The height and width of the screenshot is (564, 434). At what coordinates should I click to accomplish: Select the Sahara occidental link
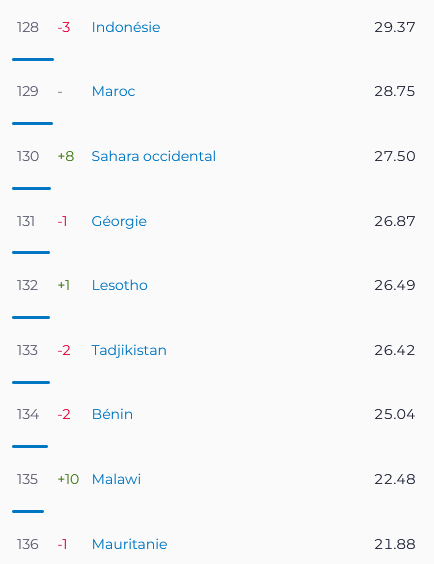154,156
